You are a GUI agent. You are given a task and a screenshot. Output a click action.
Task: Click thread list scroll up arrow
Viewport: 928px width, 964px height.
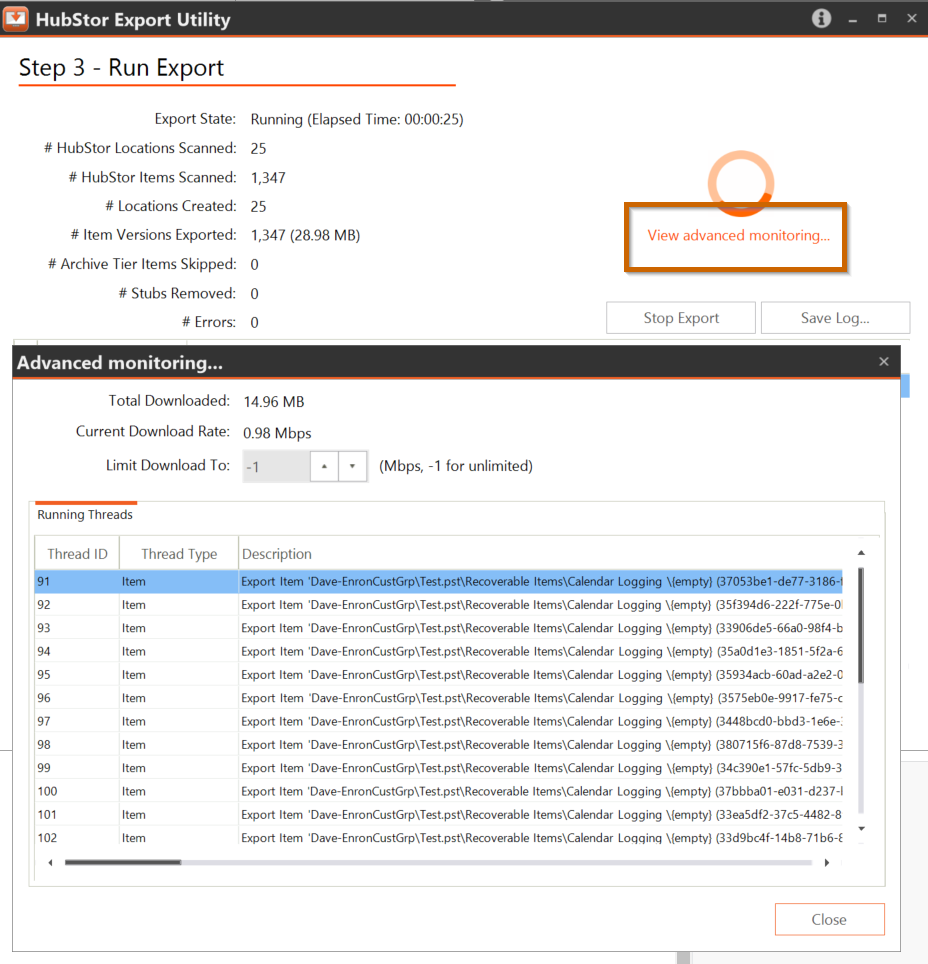(861, 553)
